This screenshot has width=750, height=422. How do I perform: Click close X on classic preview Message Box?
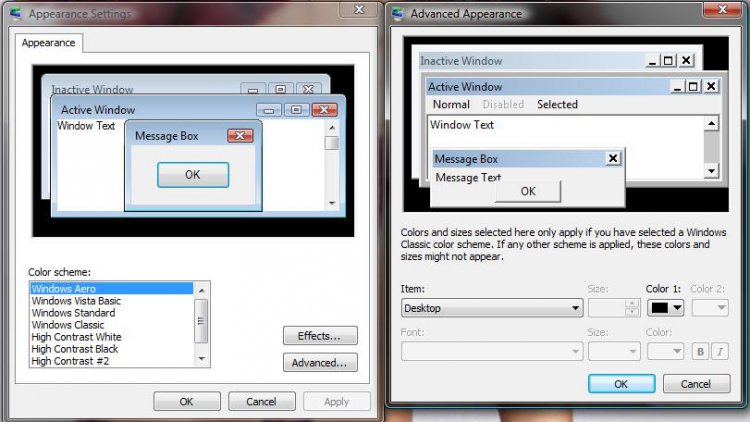(613, 158)
